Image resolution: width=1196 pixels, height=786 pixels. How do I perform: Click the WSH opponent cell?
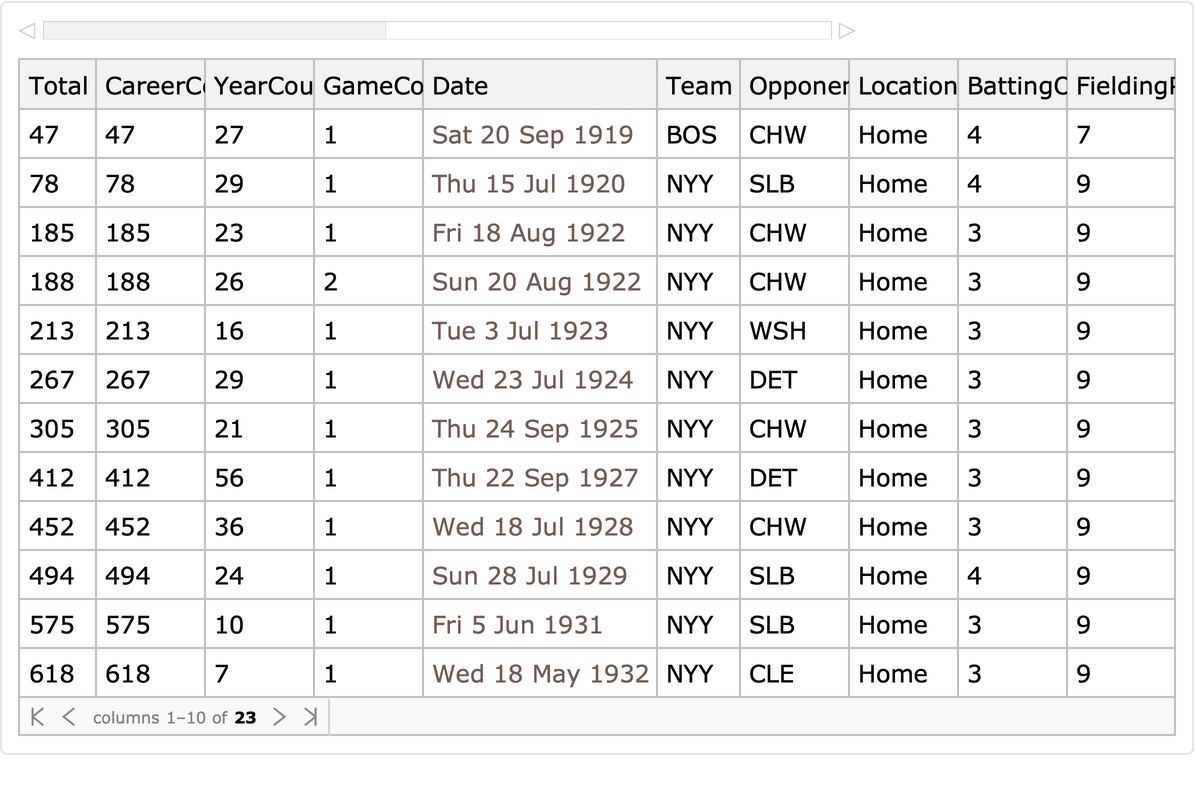pos(777,331)
